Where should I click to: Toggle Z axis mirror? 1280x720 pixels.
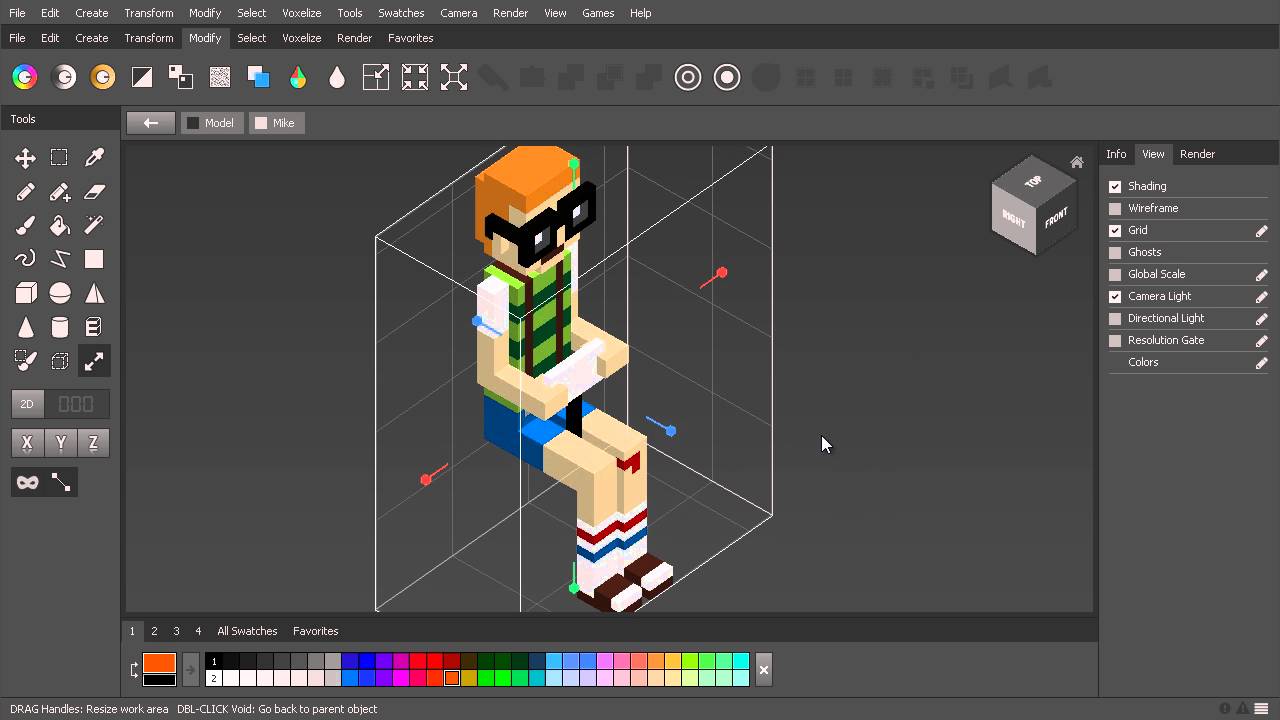(x=94, y=443)
